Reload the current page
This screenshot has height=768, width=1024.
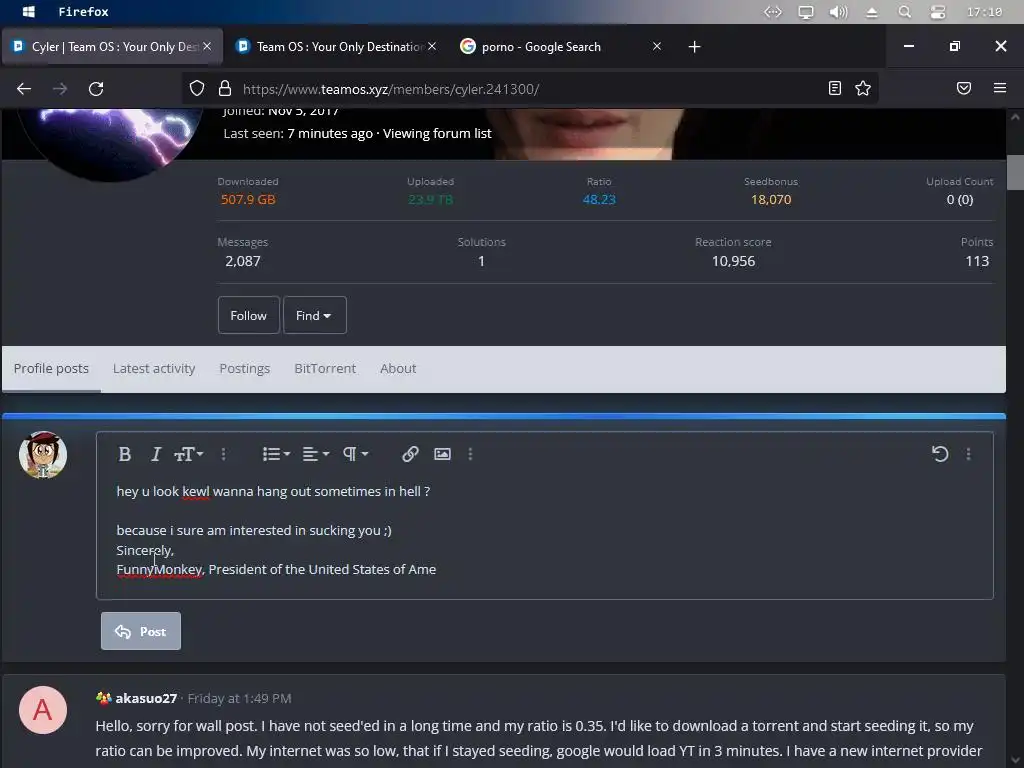(x=96, y=89)
